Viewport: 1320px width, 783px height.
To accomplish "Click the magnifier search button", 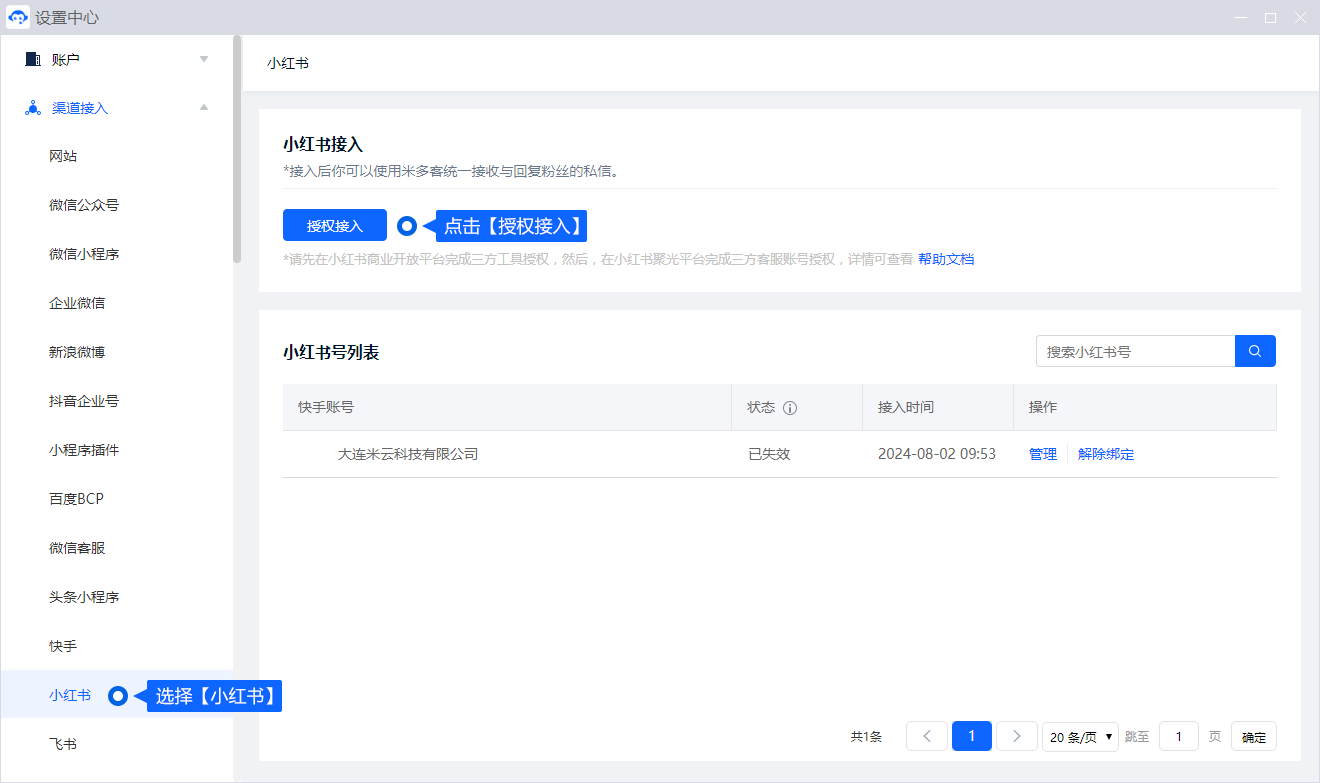I will coord(1255,351).
